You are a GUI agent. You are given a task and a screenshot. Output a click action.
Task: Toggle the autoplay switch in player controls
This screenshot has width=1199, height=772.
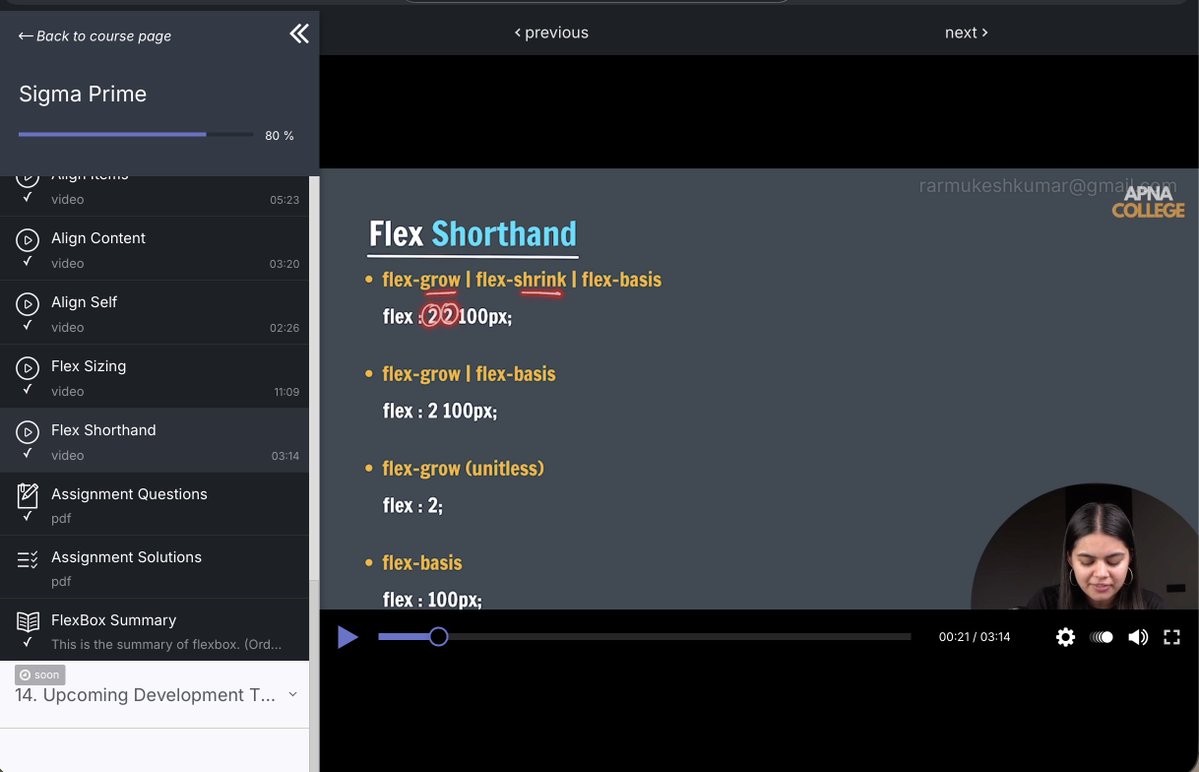point(1101,637)
